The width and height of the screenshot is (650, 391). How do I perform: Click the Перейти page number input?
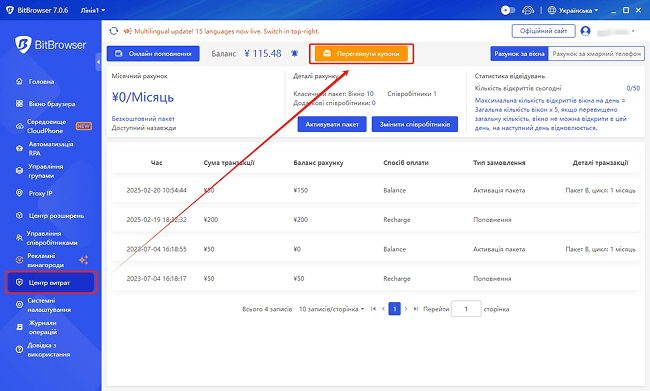(466, 309)
